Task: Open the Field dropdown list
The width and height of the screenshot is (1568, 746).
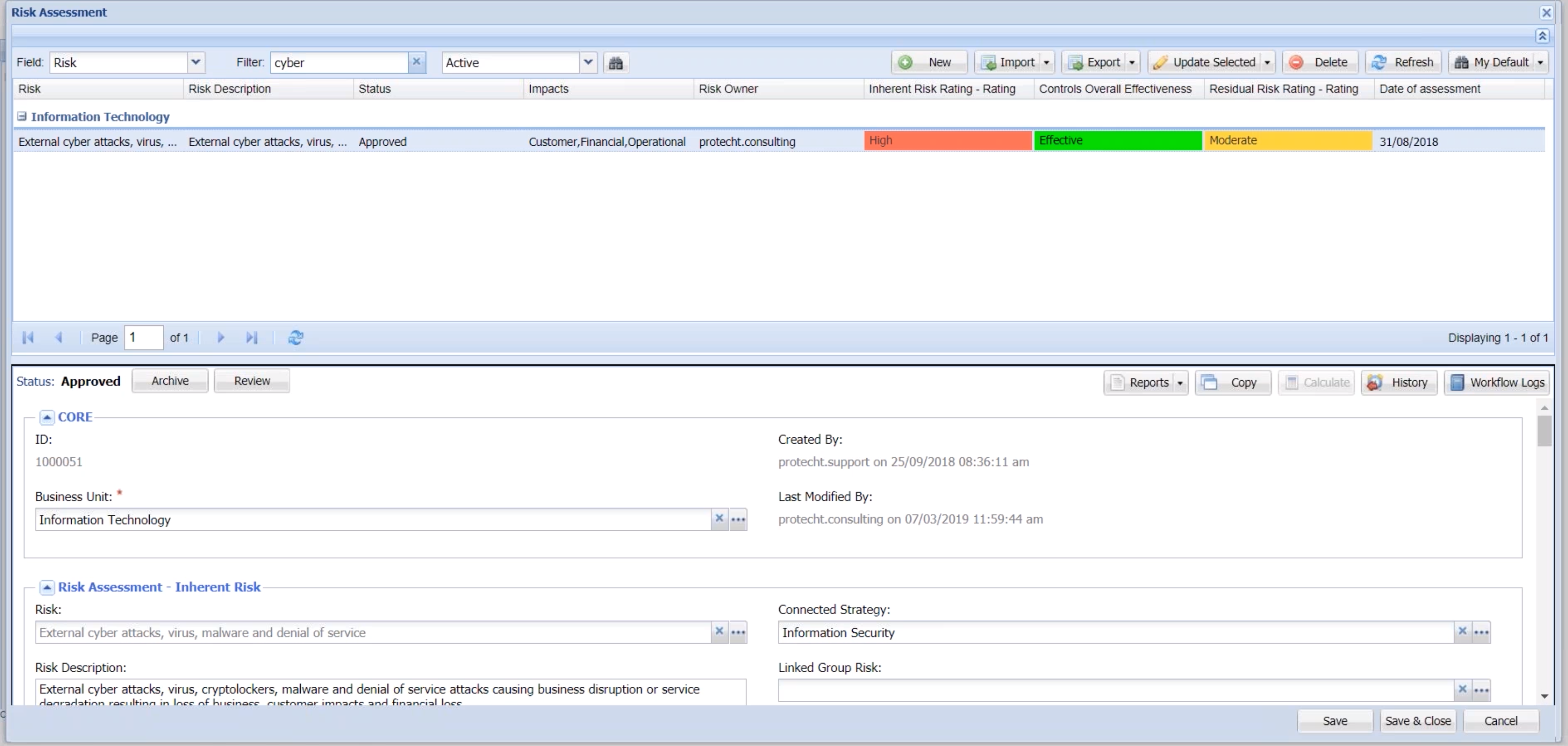Action: [x=195, y=62]
